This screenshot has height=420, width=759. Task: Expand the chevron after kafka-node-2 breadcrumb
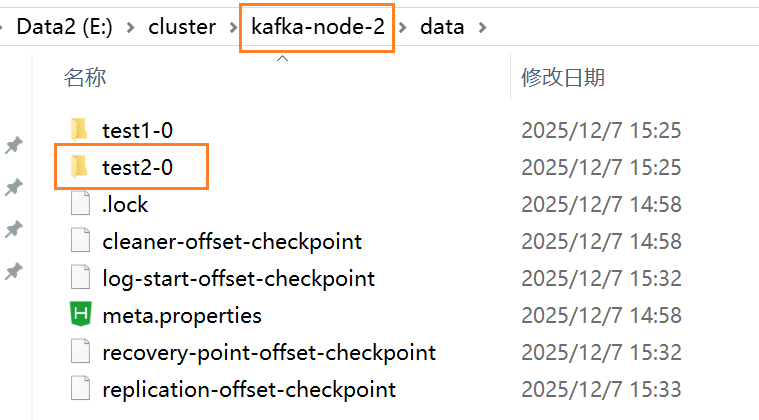point(404,27)
